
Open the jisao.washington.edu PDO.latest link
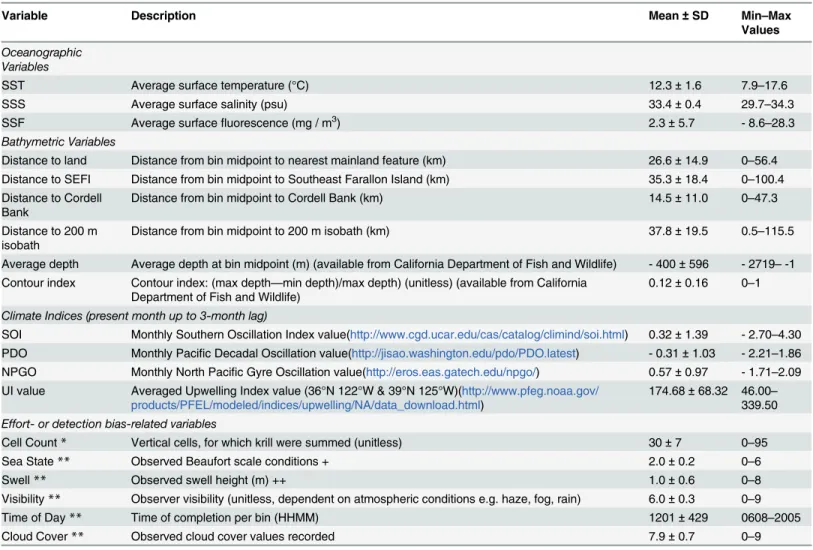point(464,354)
